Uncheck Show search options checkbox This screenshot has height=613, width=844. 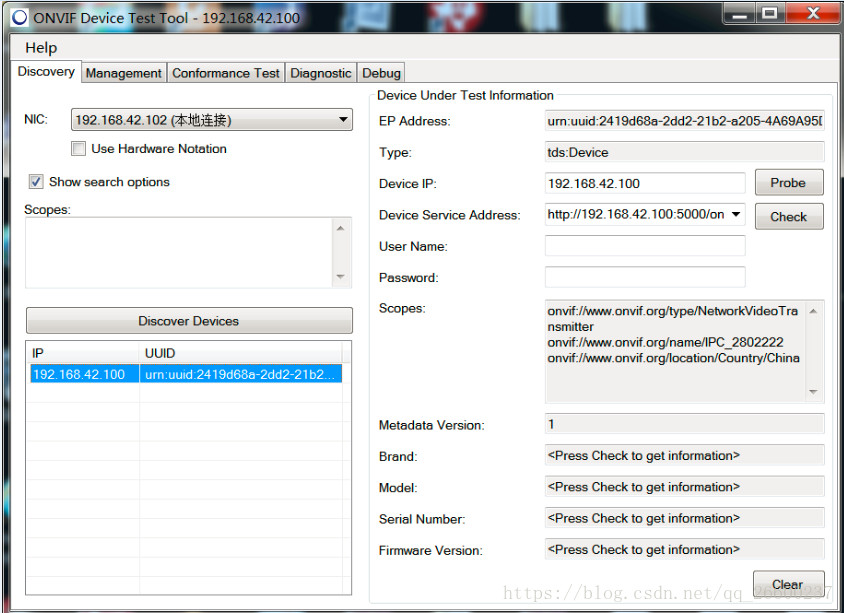pos(36,182)
